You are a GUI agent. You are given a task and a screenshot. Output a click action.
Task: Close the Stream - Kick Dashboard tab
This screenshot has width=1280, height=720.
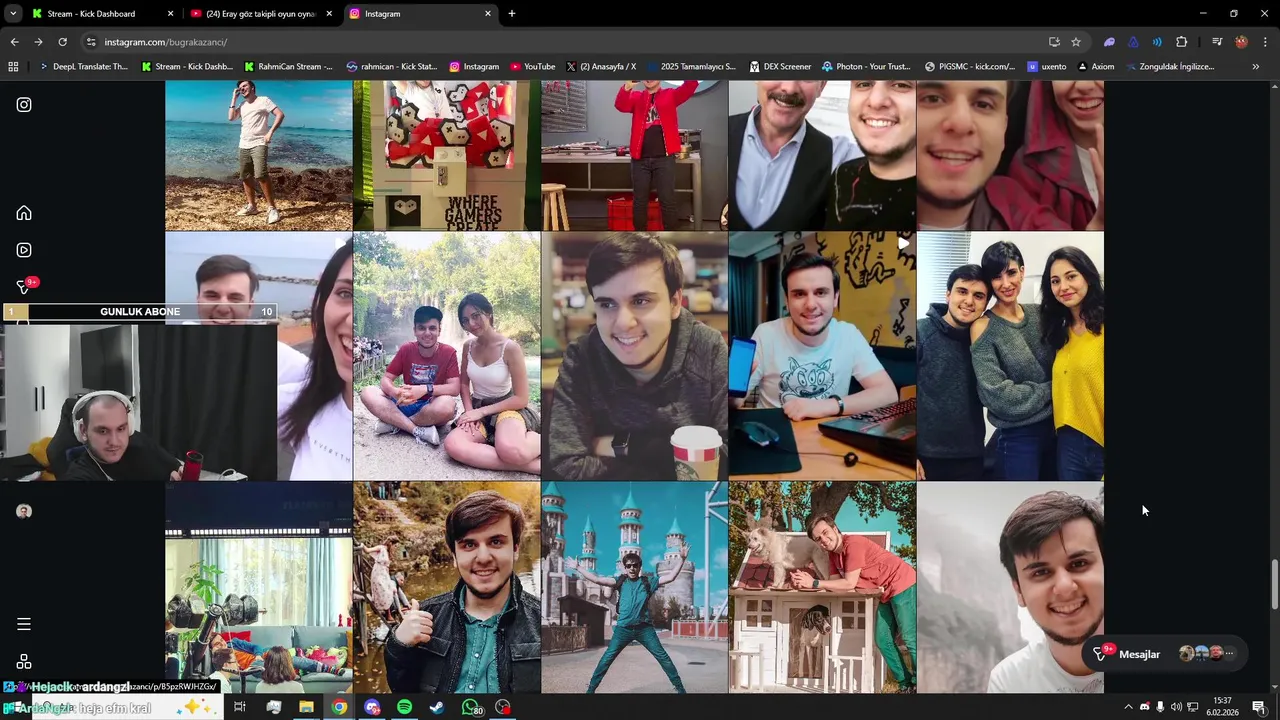click(170, 14)
